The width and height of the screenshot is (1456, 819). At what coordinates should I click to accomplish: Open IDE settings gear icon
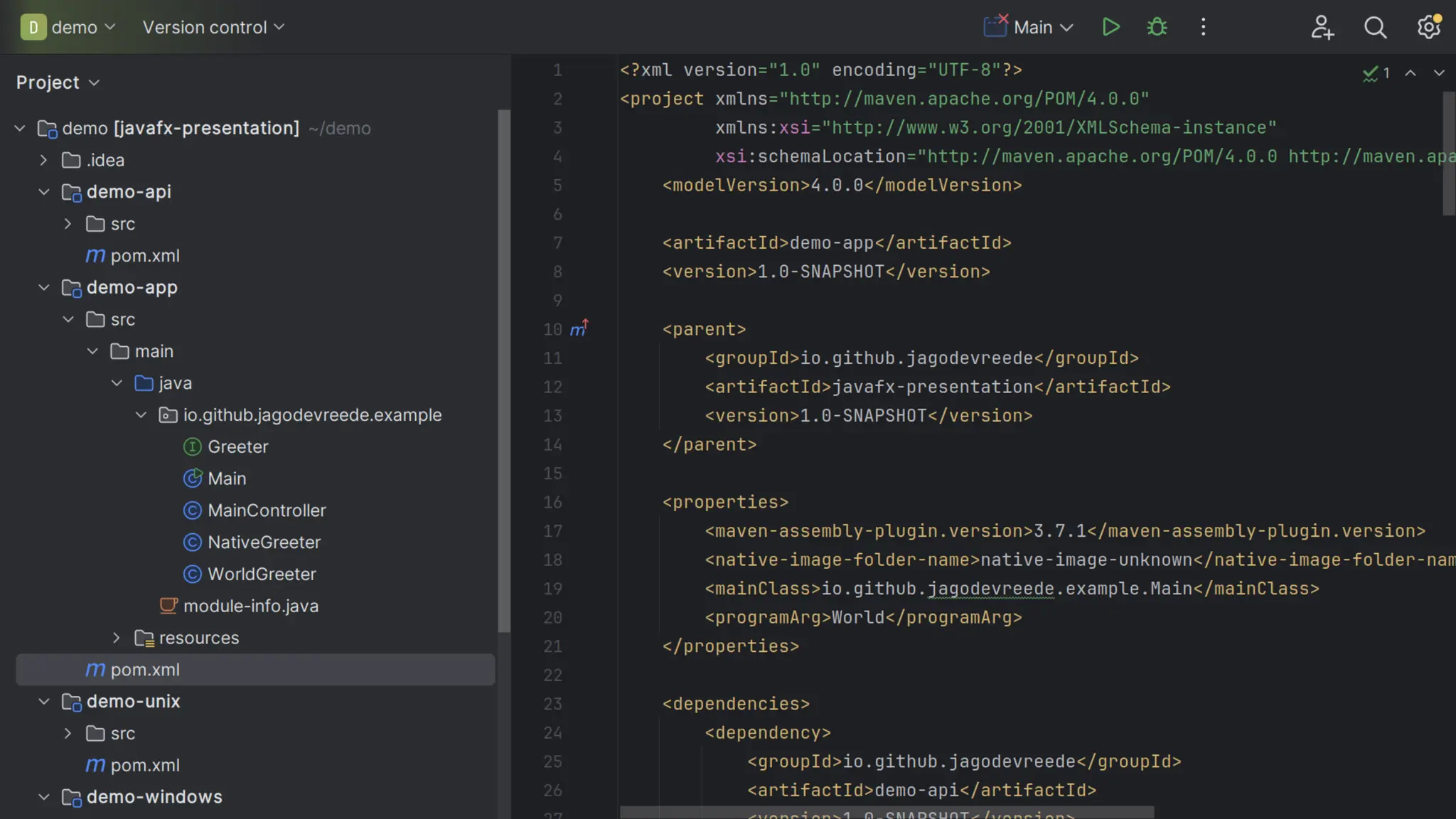click(x=1428, y=27)
